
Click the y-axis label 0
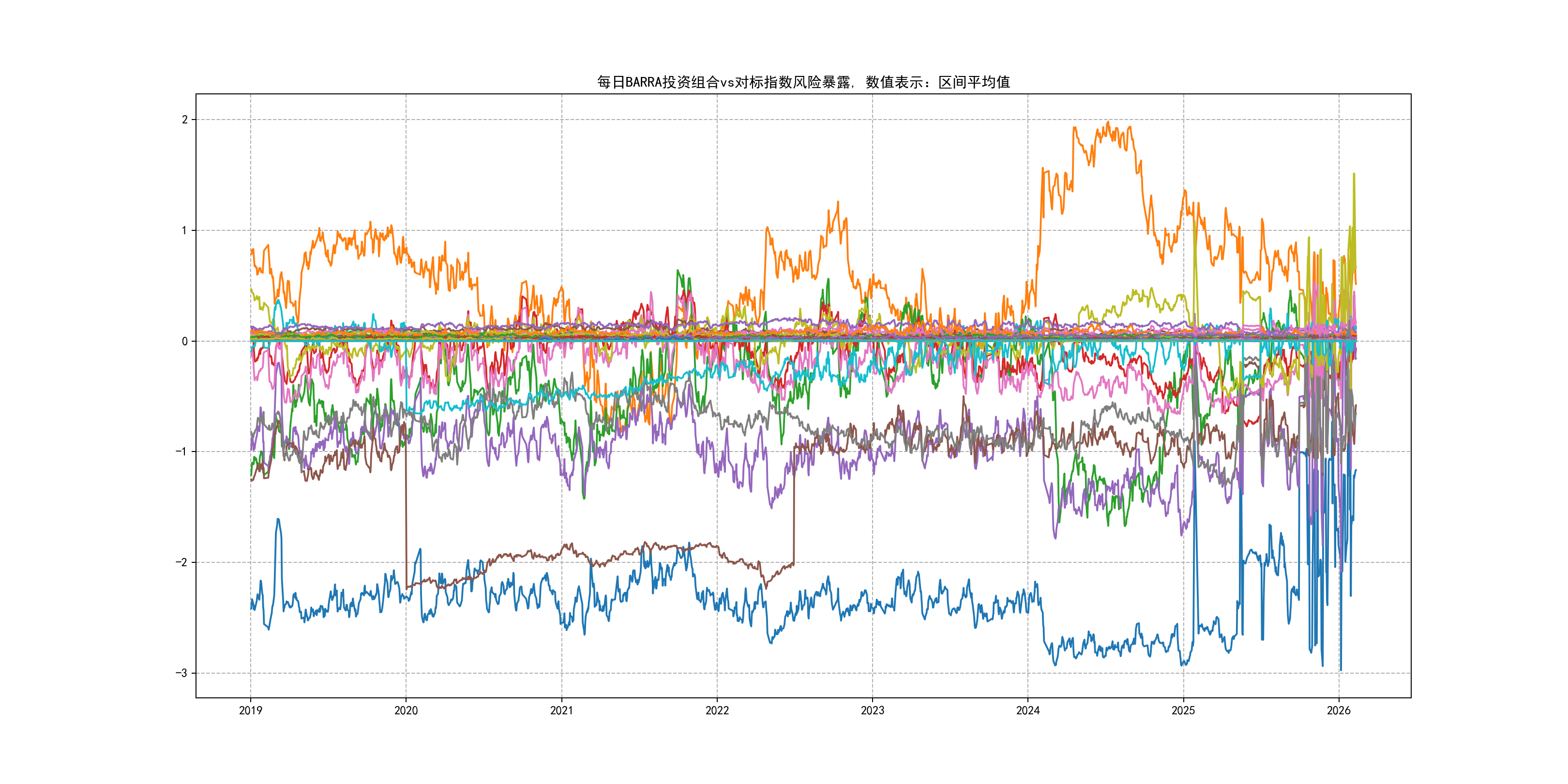click(x=184, y=342)
